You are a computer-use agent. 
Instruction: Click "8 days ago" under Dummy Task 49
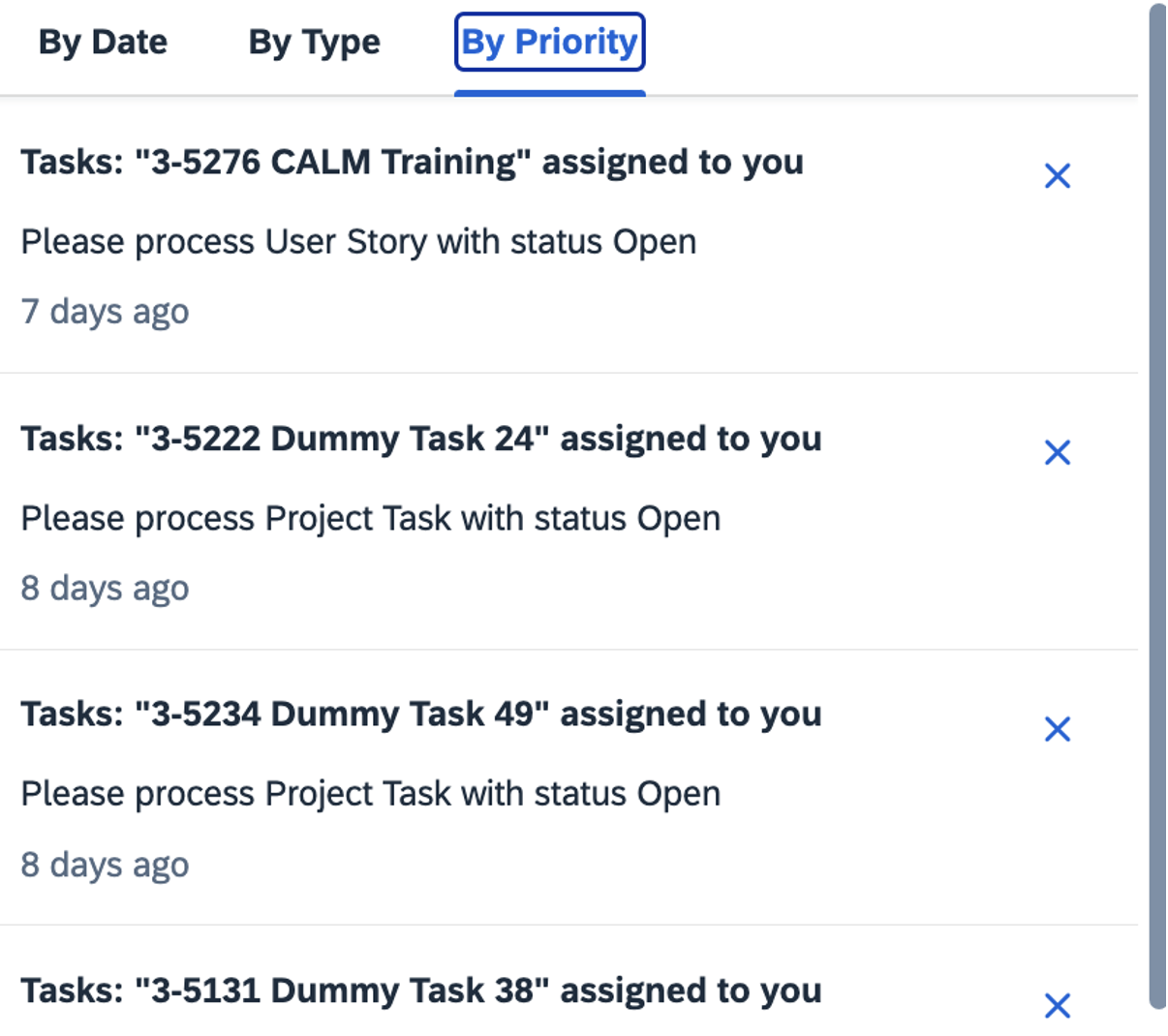tap(105, 865)
